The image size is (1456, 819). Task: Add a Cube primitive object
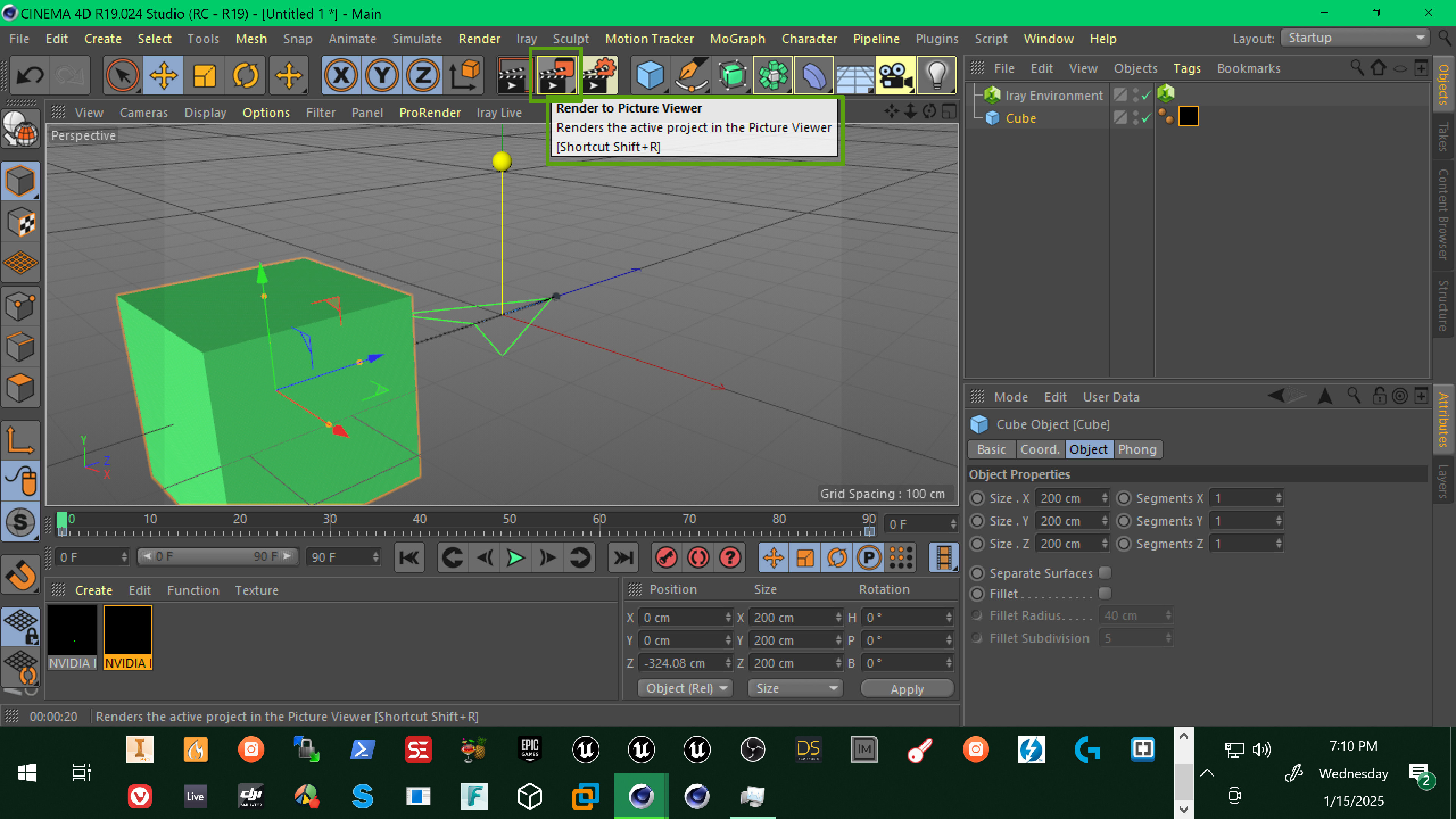coord(650,75)
